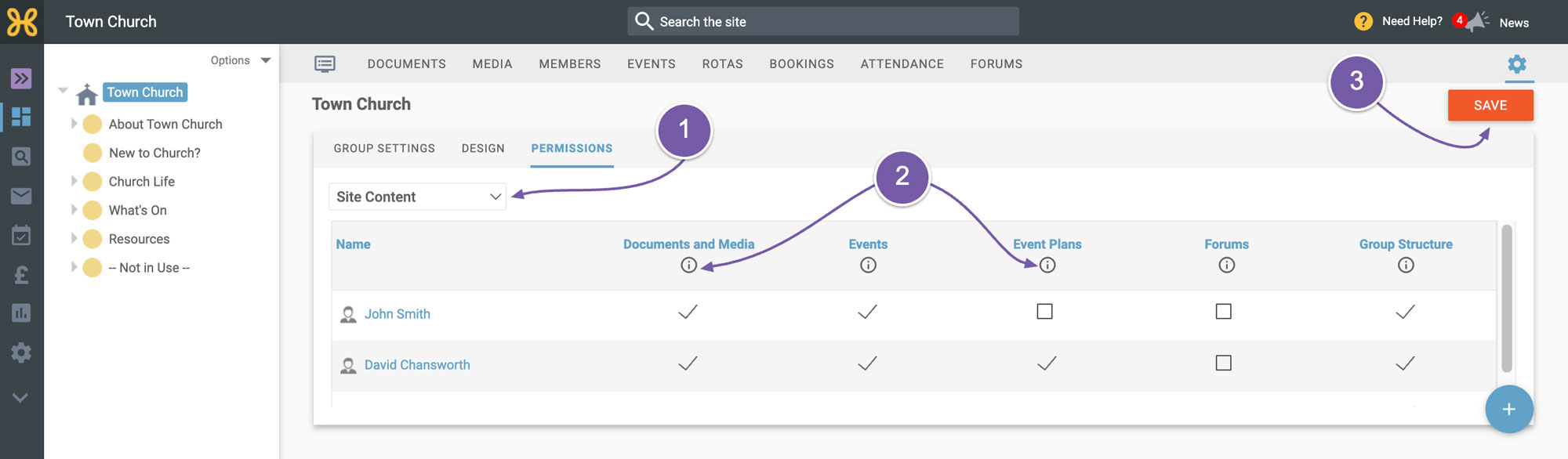Click the Save button

click(1490, 105)
